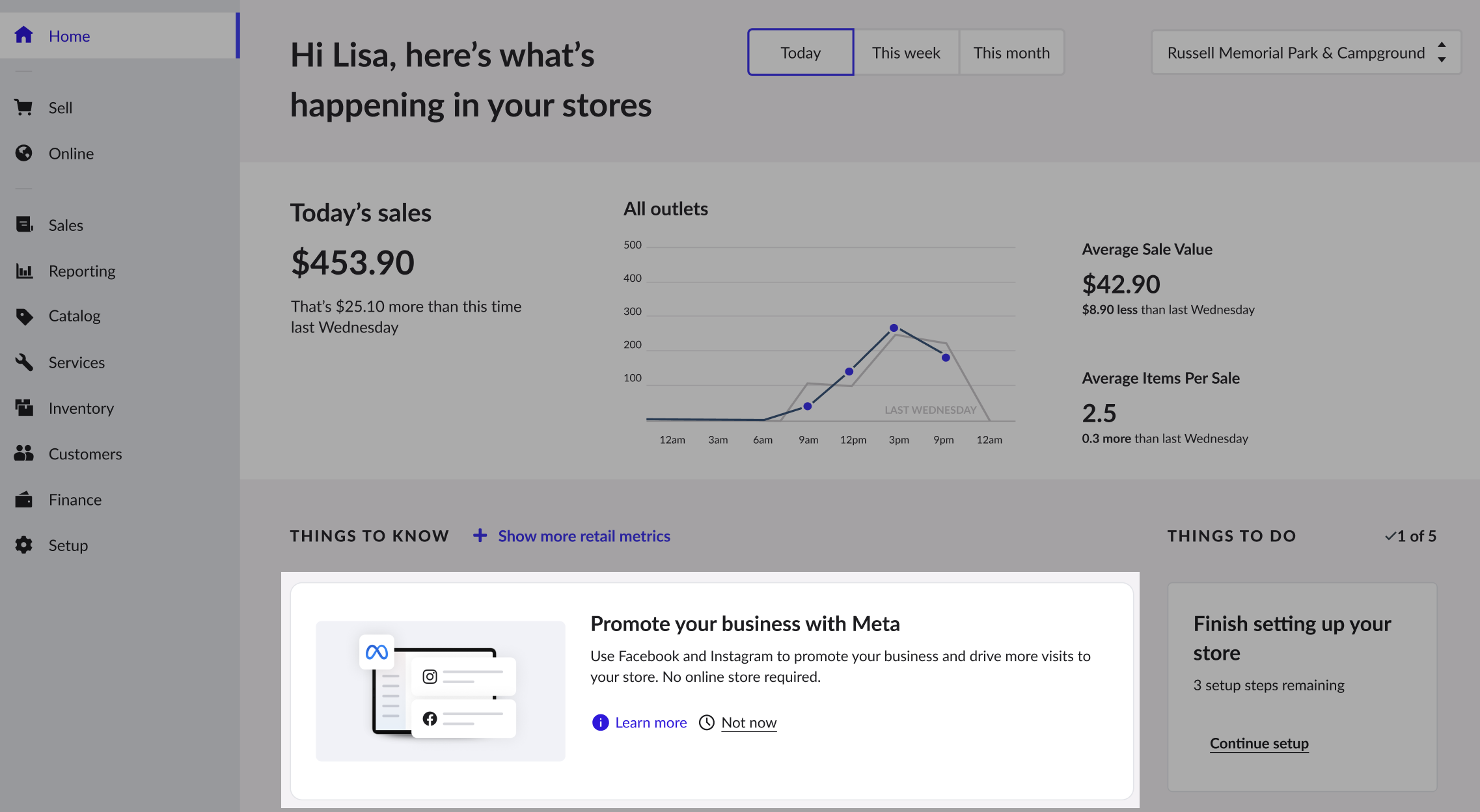Switch to This month range
Image resolution: width=1480 pixels, height=812 pixels.
pos(1011,52)
